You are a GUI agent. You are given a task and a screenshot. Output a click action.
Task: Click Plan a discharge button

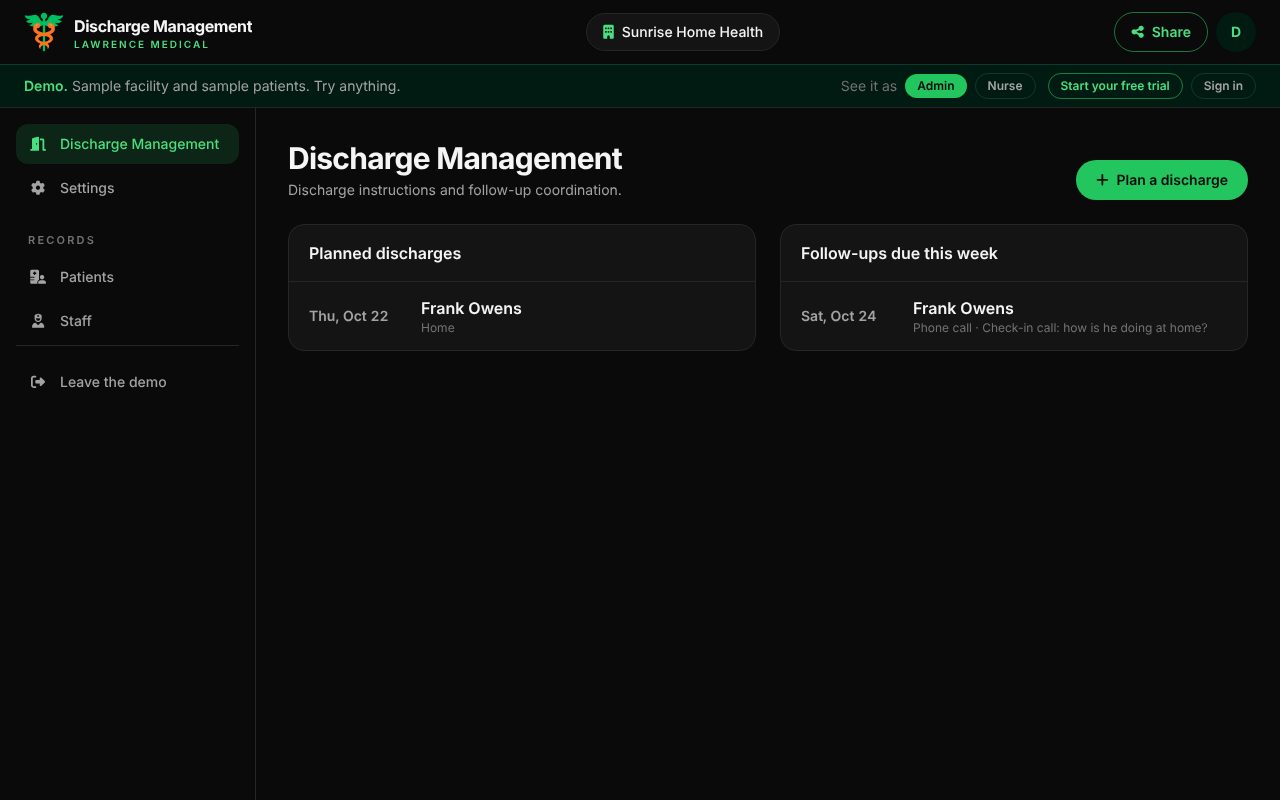click(x=1162, y=180)
